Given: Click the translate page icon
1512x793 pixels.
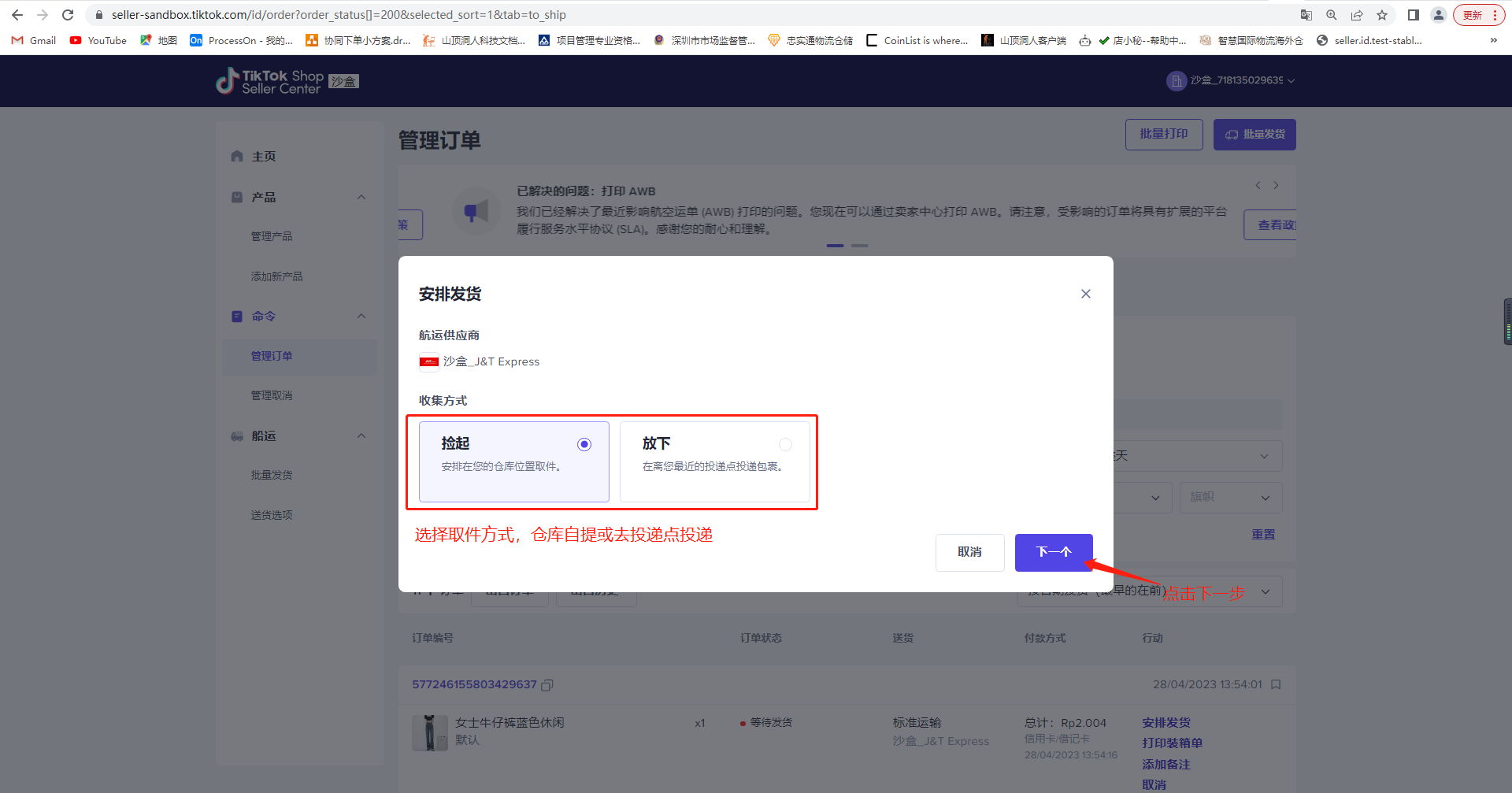Looking at the screenshot, I should (1306, 15).
